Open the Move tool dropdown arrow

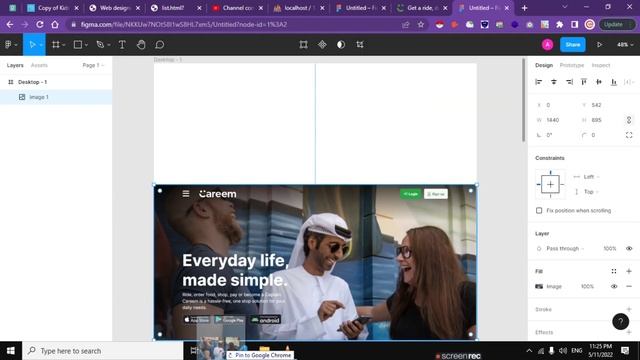(41, 45)
